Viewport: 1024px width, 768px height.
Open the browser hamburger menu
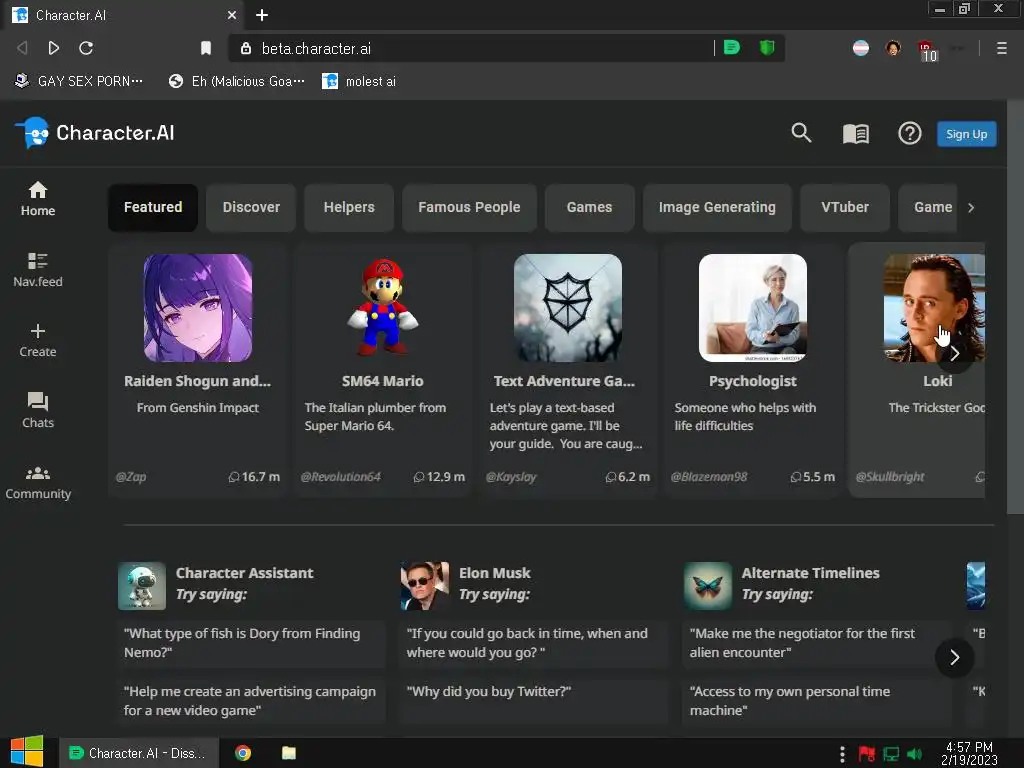click(1001, 48)
